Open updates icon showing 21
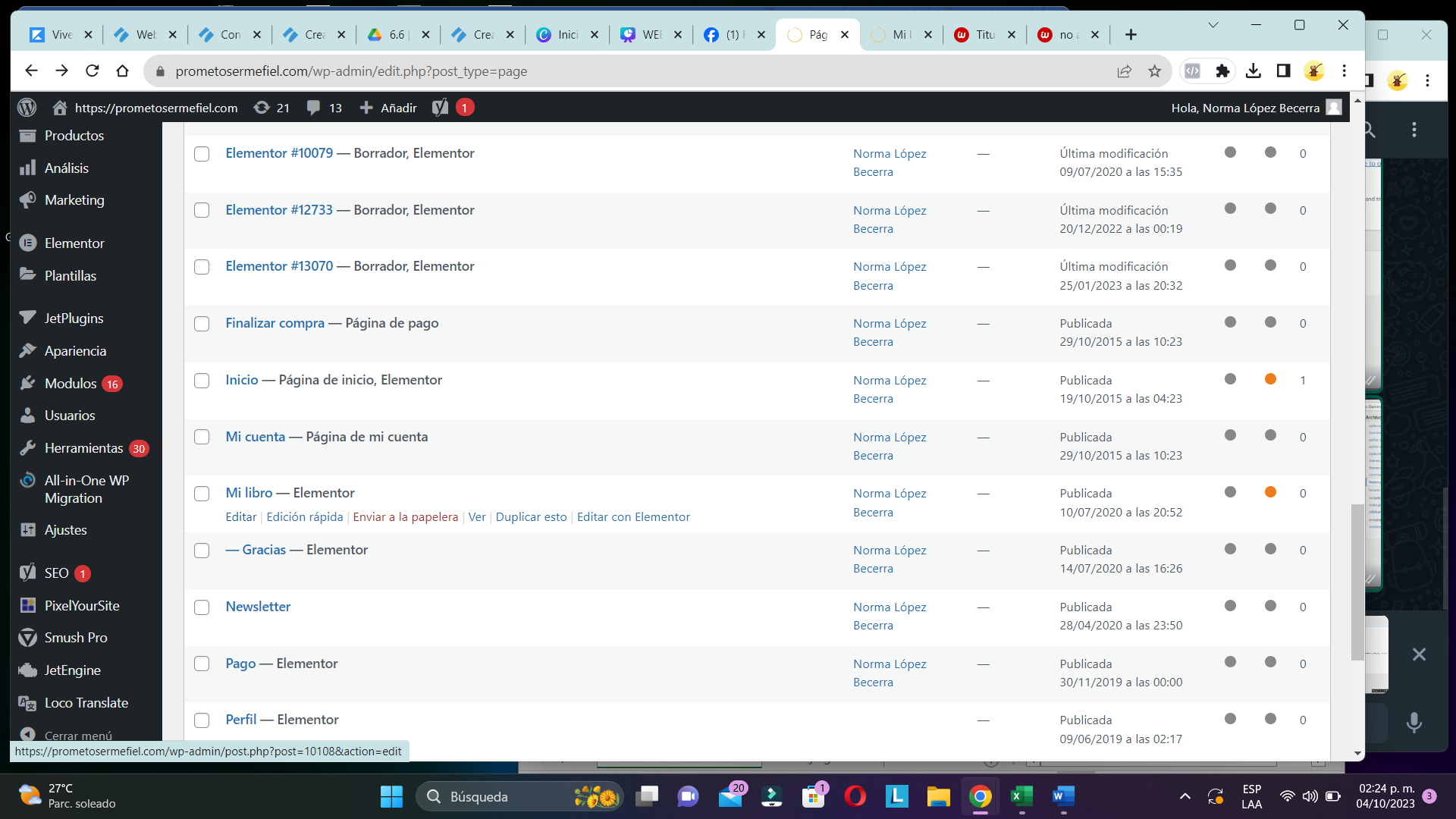1456x819 pixels. click(x=271, y=108)
